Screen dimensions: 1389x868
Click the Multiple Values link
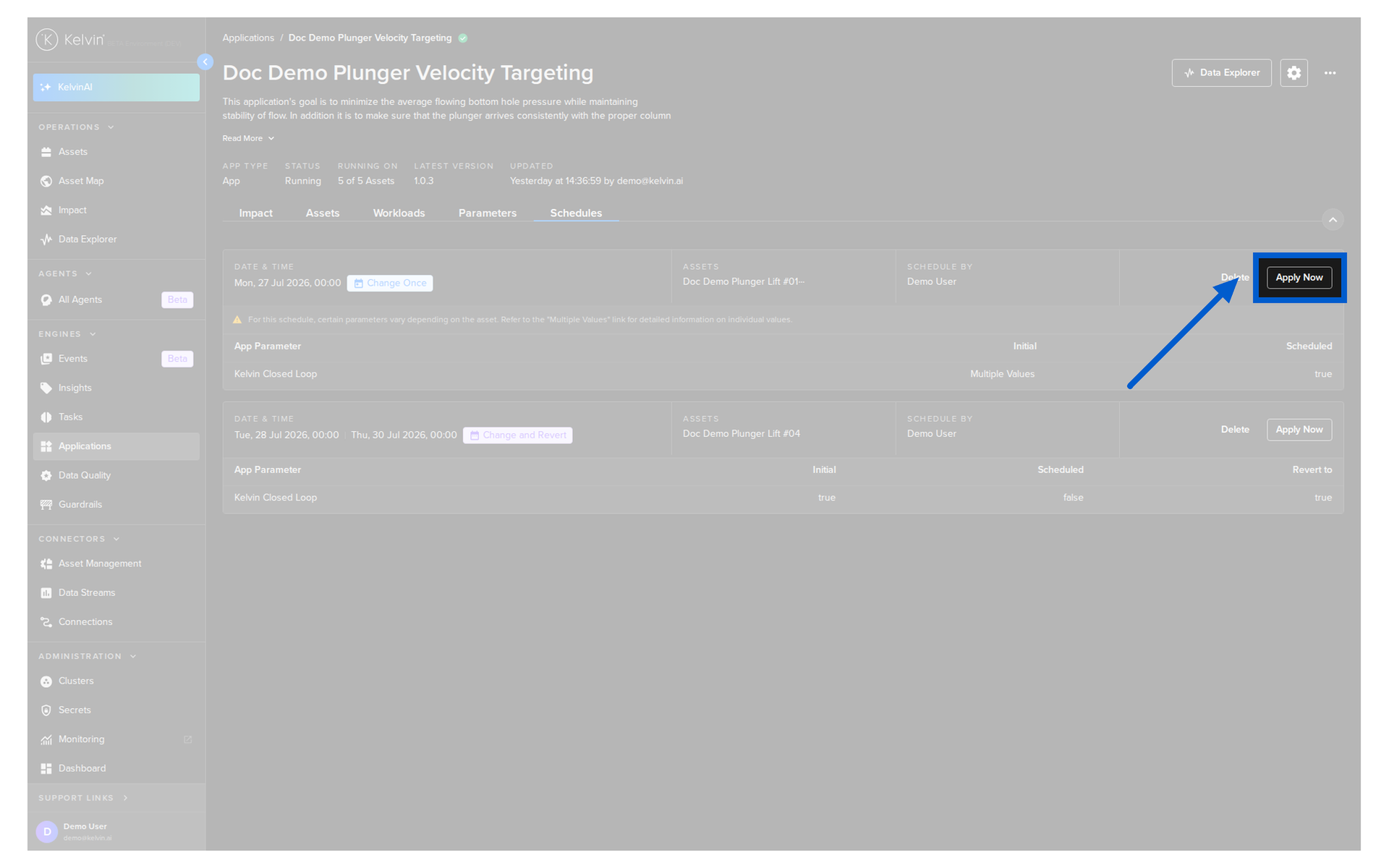pyautogui.click(x=1002, y=374)
